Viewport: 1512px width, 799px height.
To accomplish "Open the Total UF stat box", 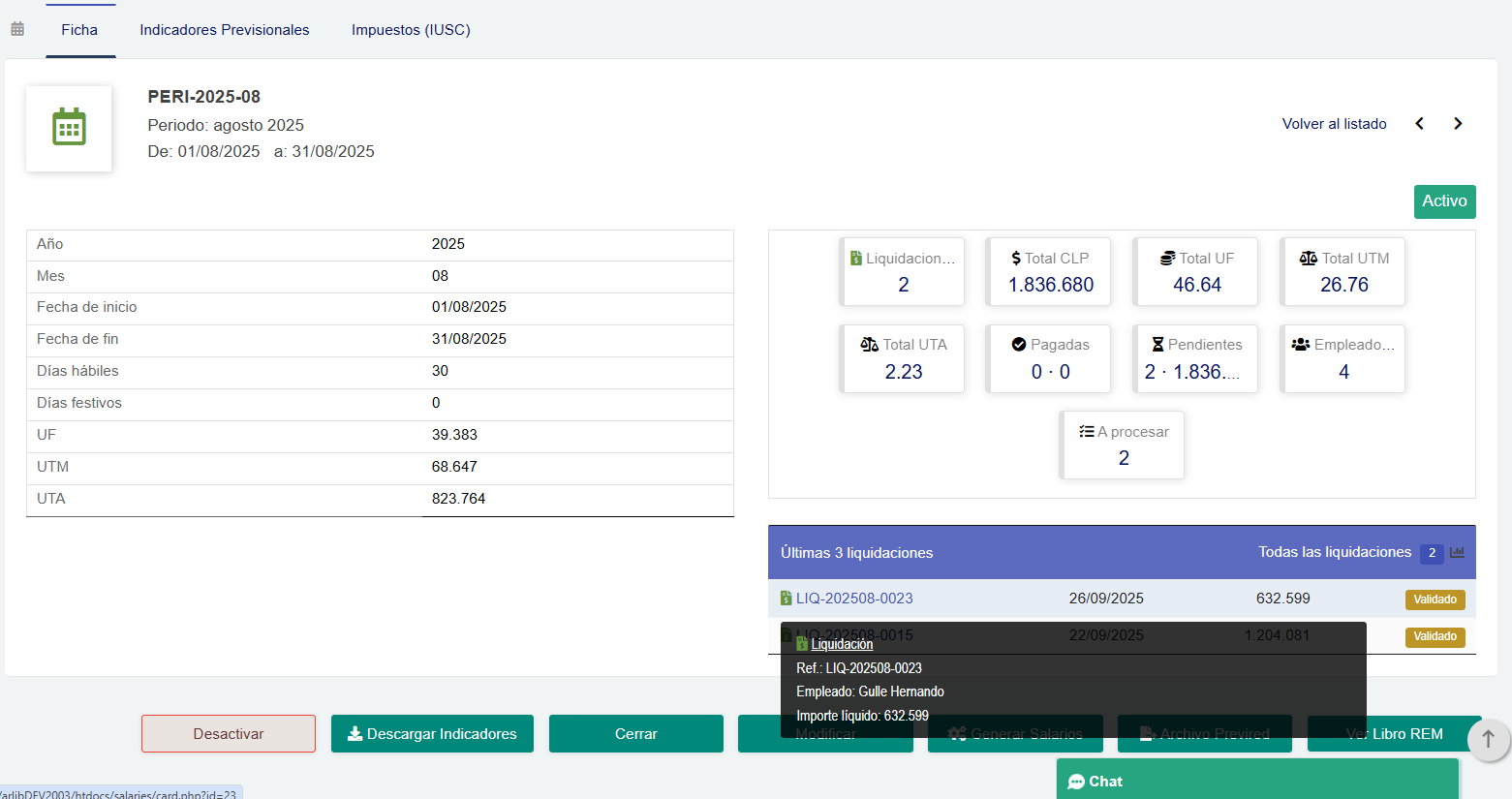I will coord(1196,272).
